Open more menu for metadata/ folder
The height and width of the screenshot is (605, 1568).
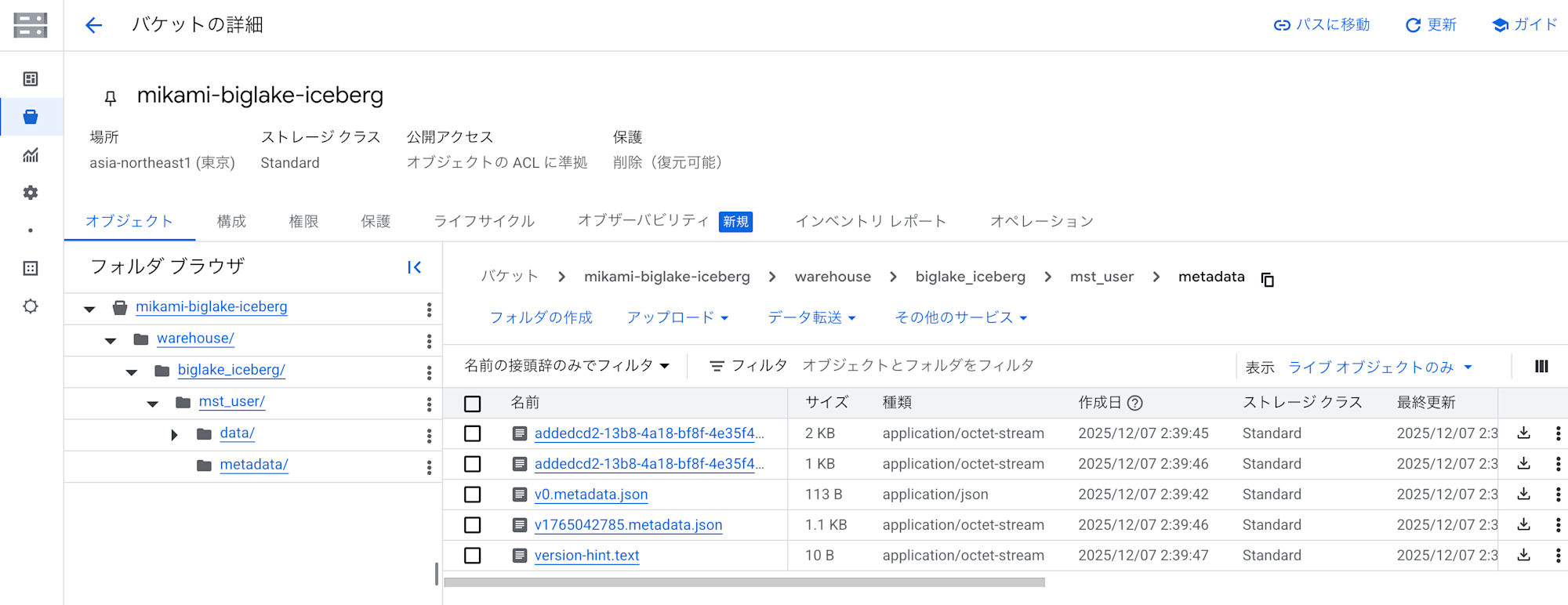point(429,467)
